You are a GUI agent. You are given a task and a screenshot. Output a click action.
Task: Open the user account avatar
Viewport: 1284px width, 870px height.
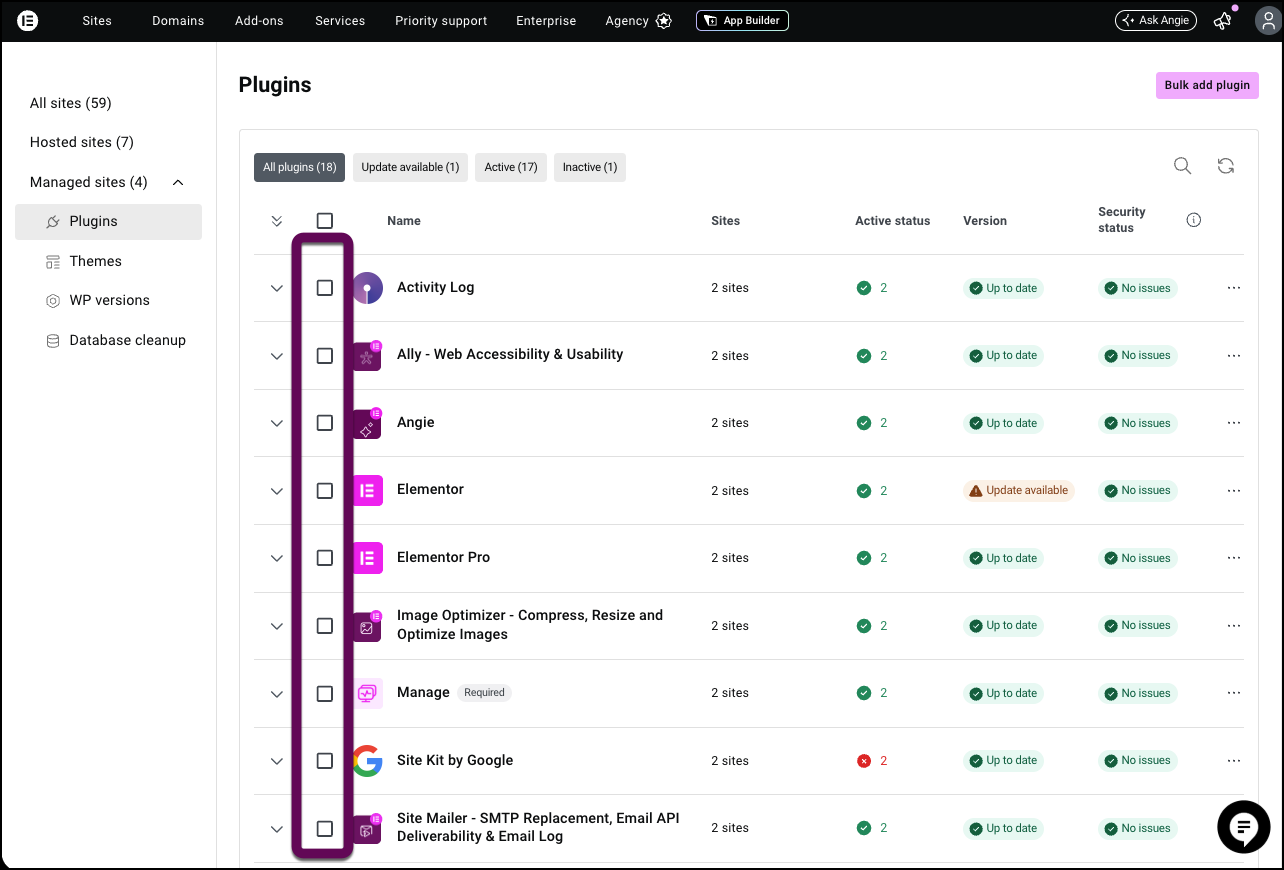click(1267, 20)
